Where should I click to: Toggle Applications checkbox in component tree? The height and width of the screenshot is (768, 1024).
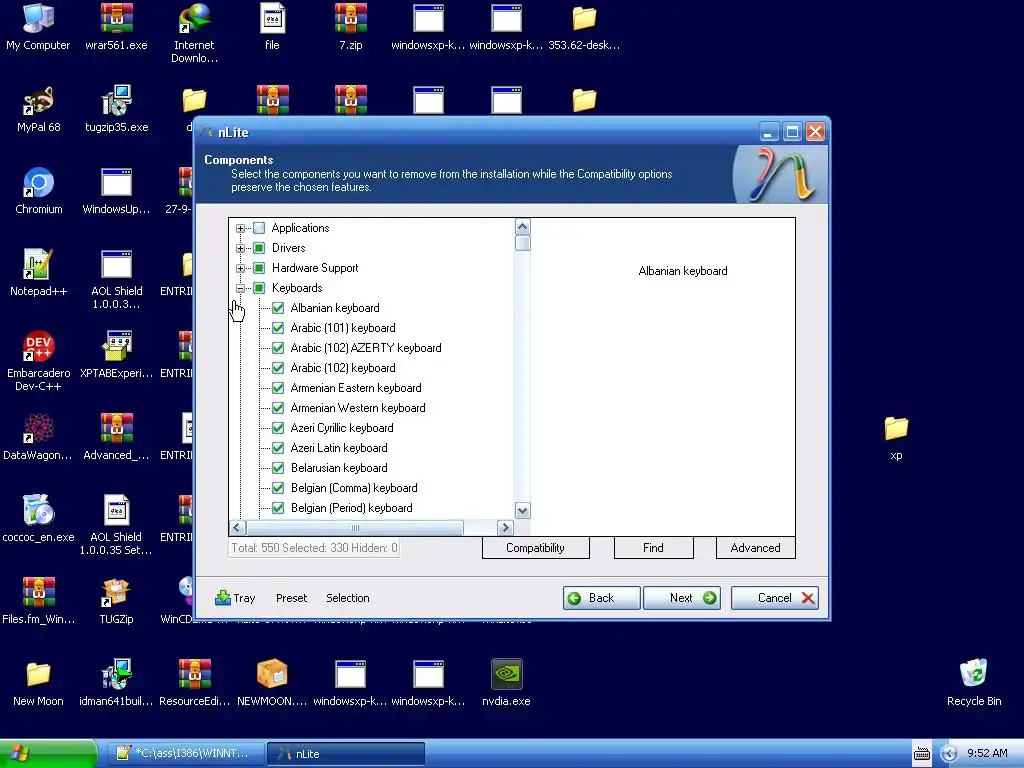259,228
